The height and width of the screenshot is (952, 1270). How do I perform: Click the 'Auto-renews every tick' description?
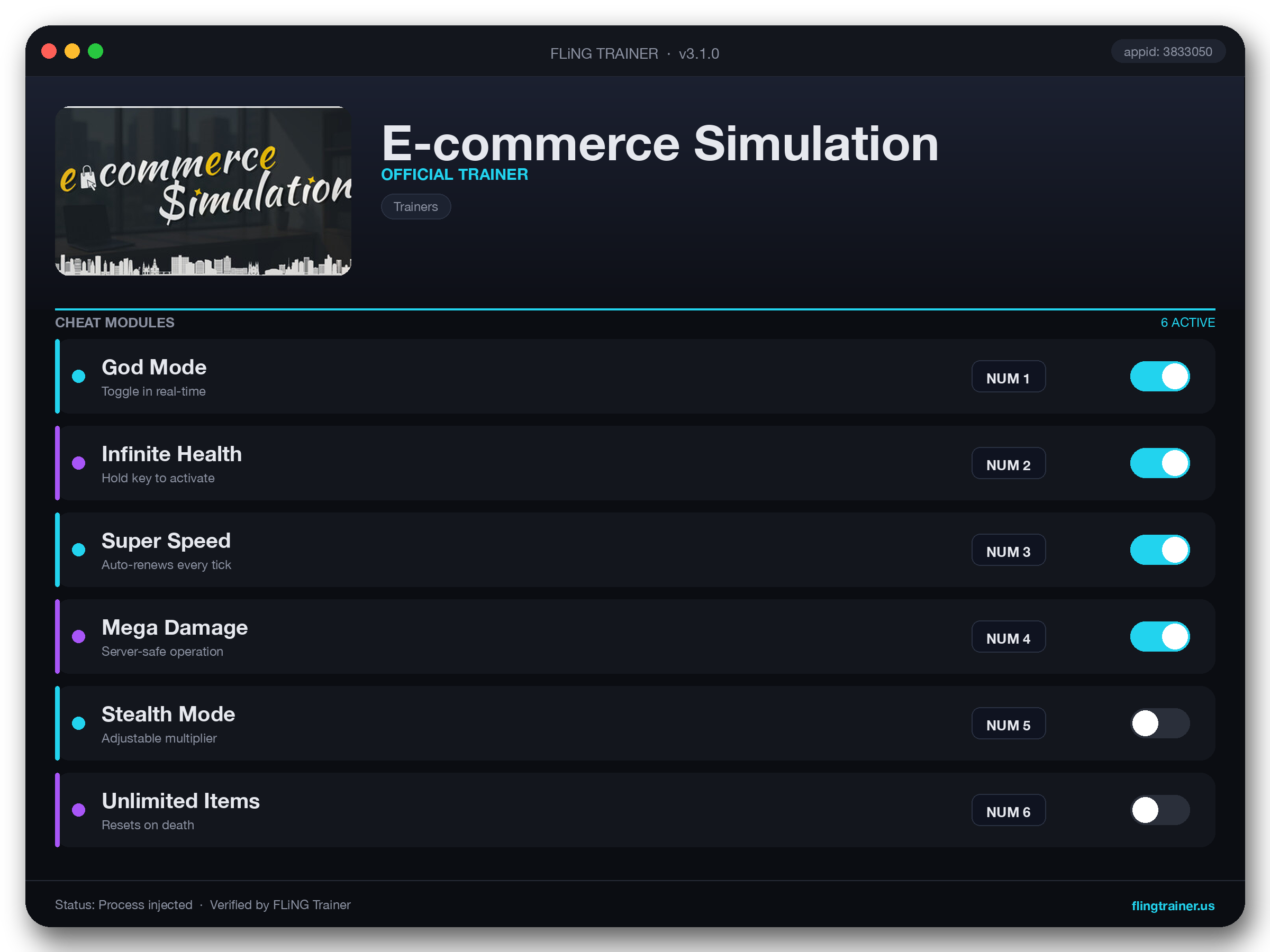(x=167, y=565)
